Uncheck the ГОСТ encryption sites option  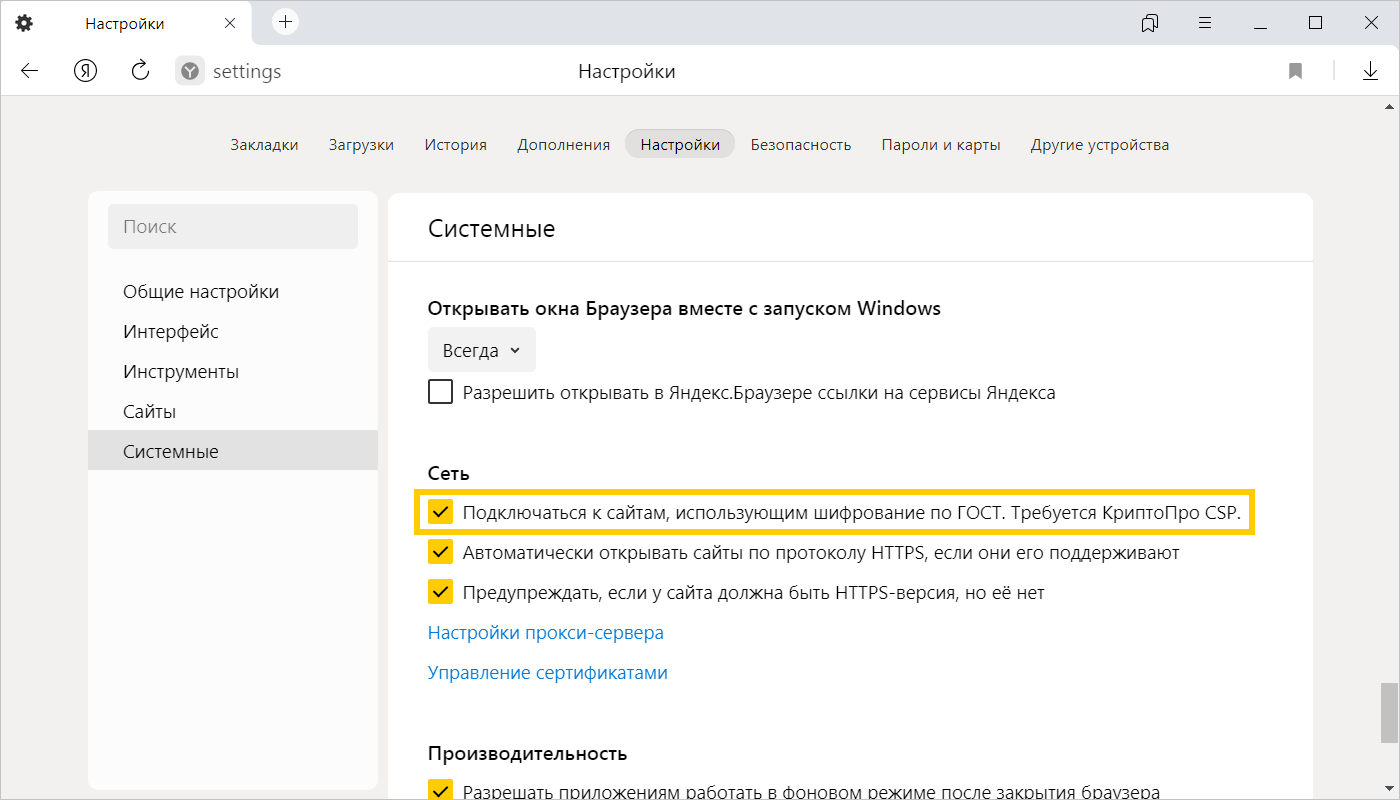tap(440, 512)
